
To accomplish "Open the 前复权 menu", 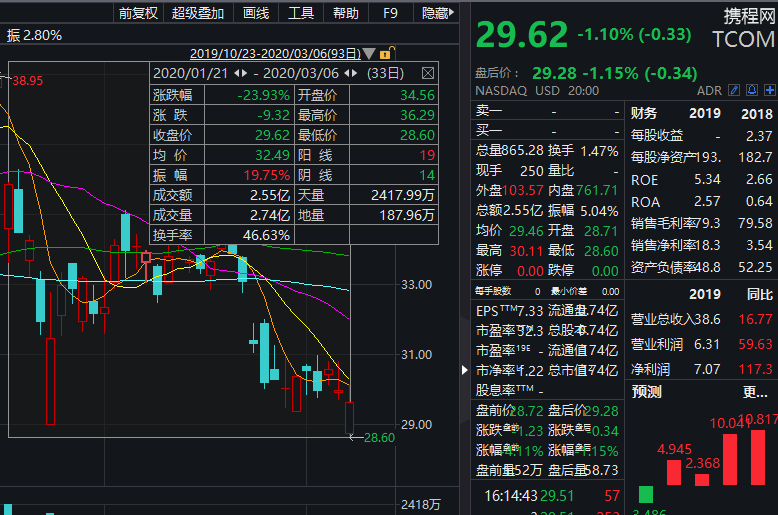I will tap(138, 13).
